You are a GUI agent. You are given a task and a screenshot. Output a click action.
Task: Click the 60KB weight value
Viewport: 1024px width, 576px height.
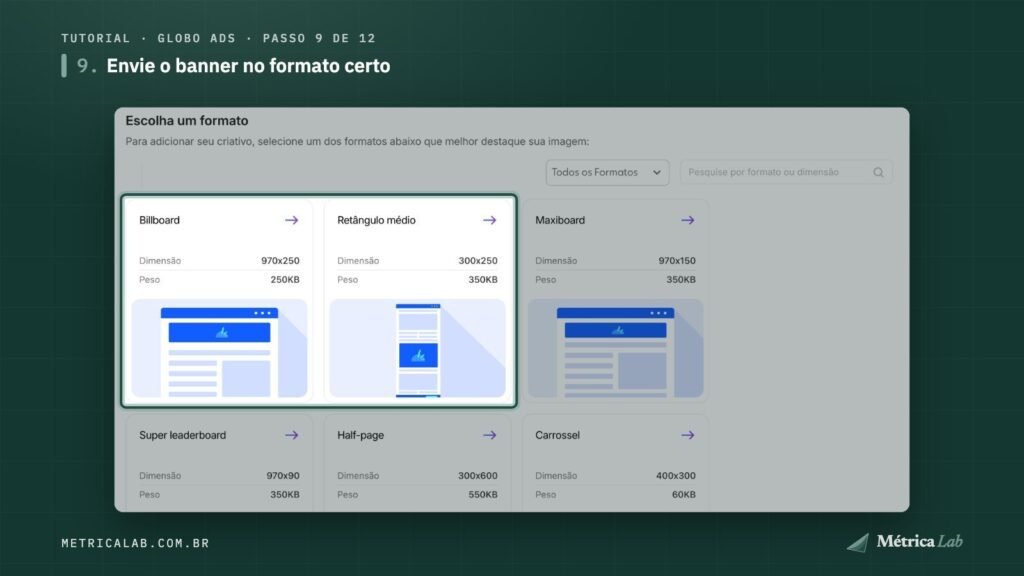pos(684,494)
